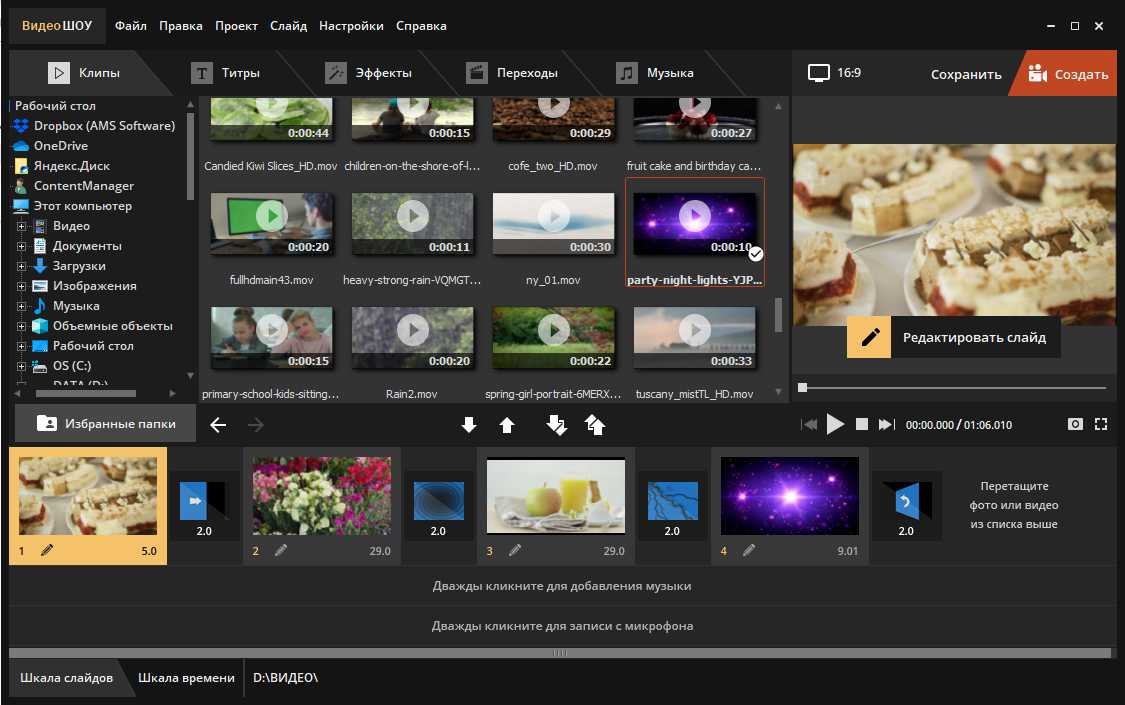Click the pencil edit icon on slide 2
This screenshot has height=705, width=1125.
tap(281, 550)
